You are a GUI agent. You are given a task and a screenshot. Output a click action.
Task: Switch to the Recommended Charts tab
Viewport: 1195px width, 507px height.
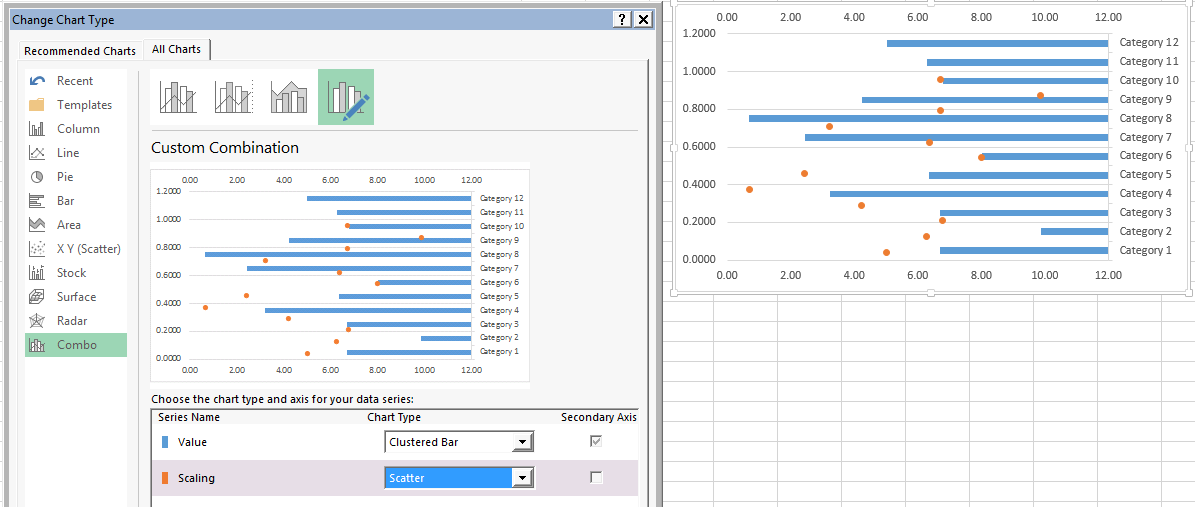[x=80, y=51]
